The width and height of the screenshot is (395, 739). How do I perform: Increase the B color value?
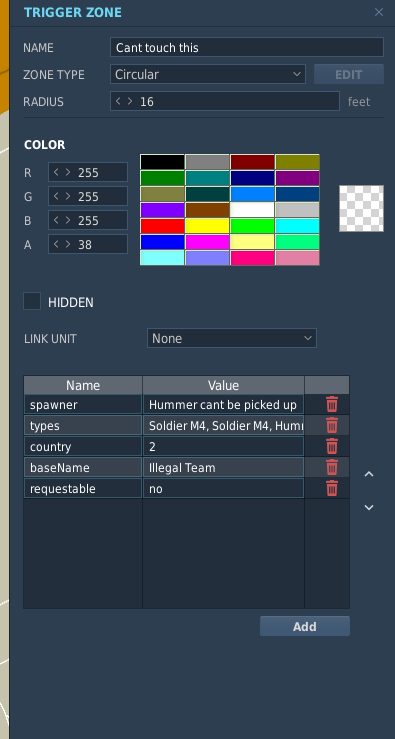(x=68, y=220)
